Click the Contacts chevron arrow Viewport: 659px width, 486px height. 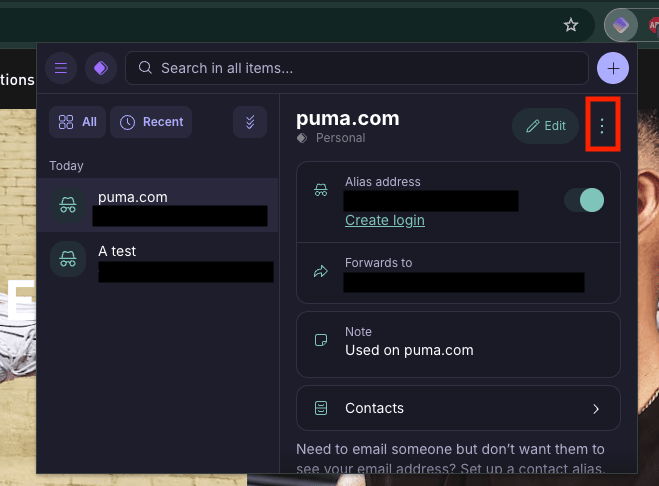tap(596, 409)
